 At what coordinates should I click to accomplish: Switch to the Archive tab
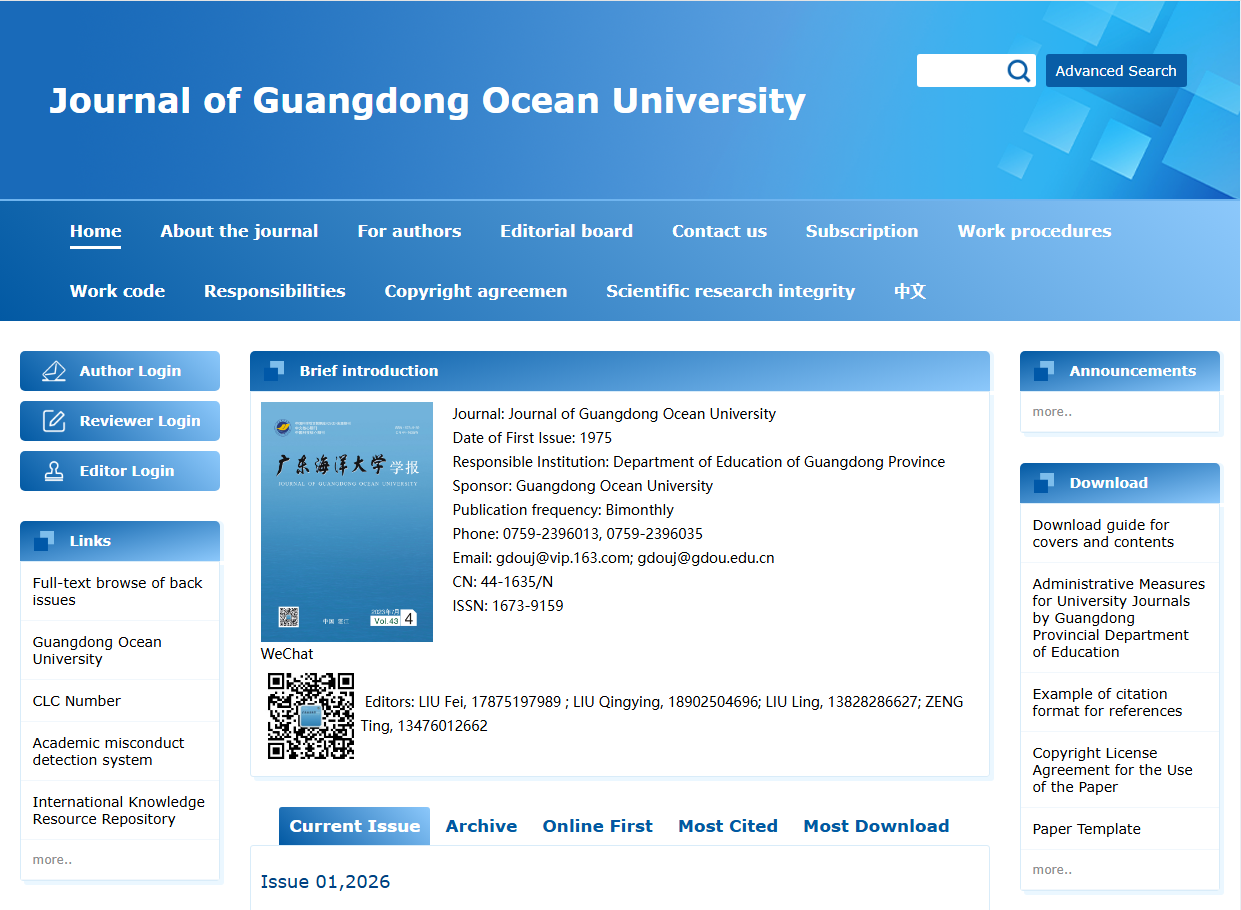[x=481, y=826]
